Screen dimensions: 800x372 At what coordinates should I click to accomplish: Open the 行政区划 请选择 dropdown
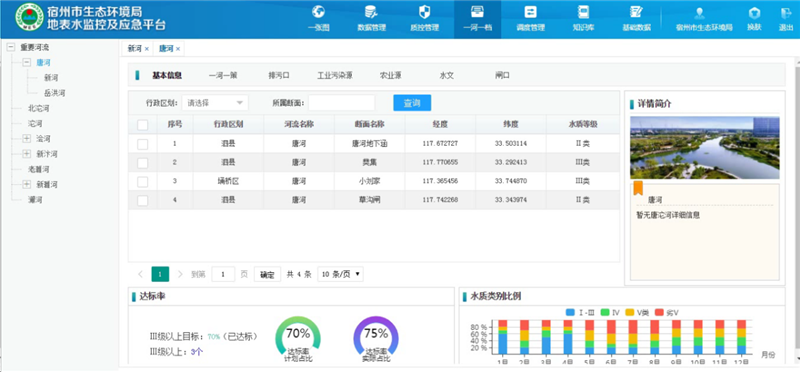[215, 103]
